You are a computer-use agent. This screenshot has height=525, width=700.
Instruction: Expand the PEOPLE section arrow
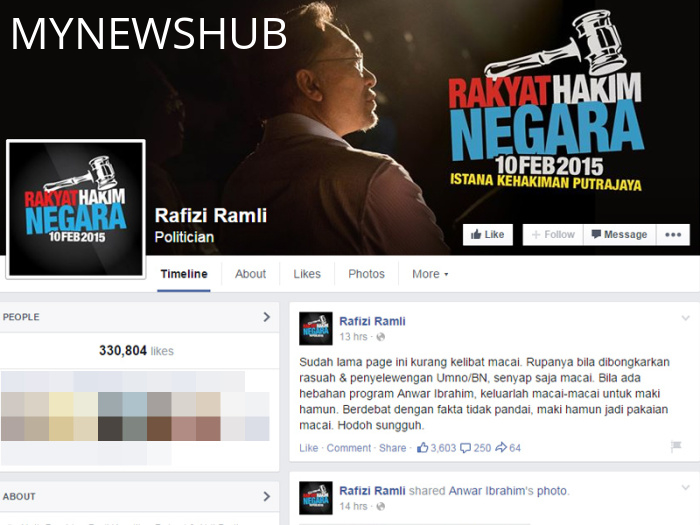pyautogui.click(x=266, y=317)
